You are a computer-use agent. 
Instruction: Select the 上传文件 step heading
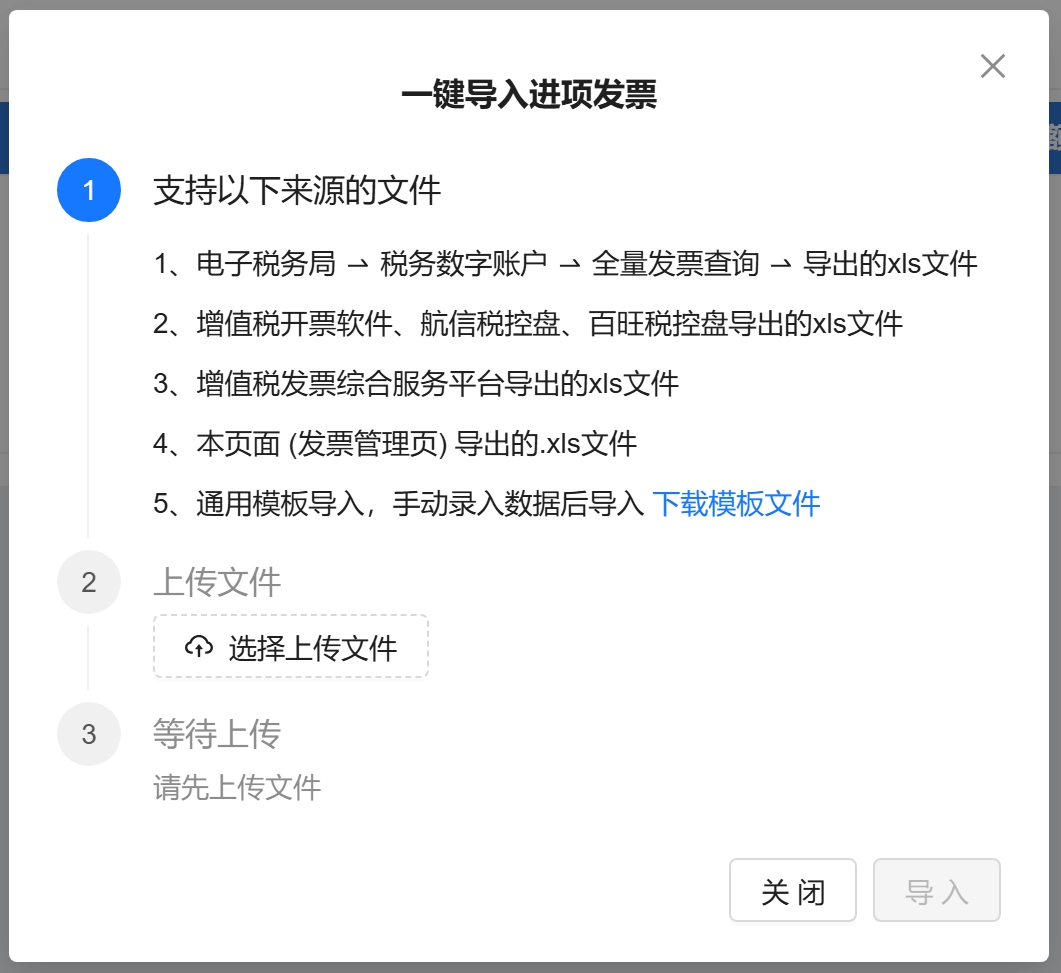pyautogui.click(x=217, y=582)
